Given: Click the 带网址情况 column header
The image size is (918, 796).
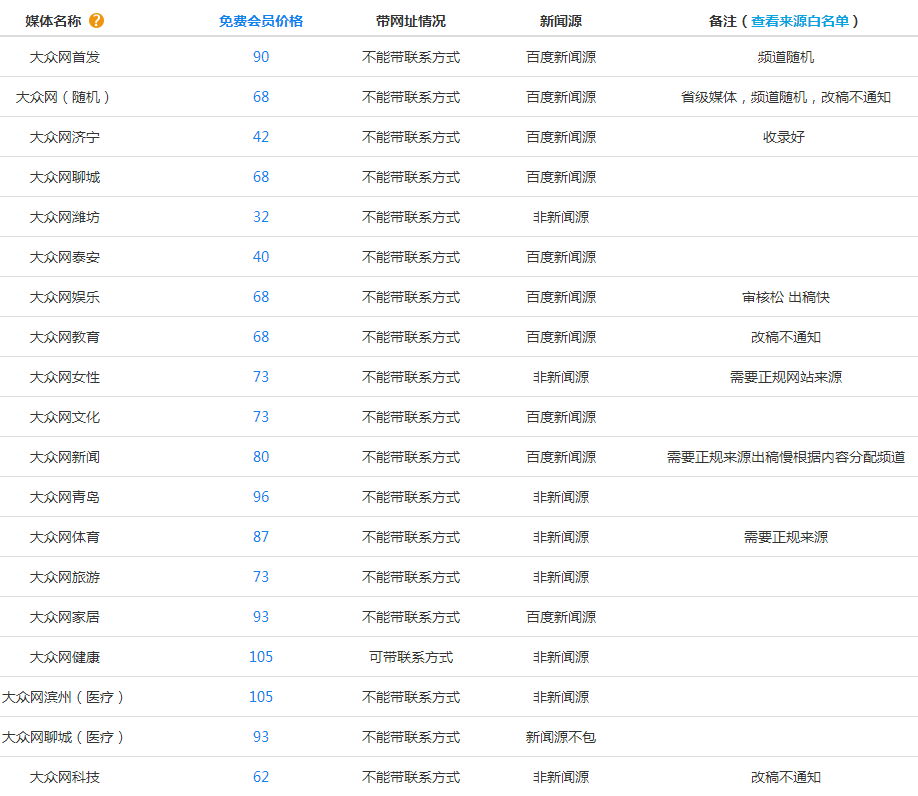Looking at the screenshot, I should [411, 21].
